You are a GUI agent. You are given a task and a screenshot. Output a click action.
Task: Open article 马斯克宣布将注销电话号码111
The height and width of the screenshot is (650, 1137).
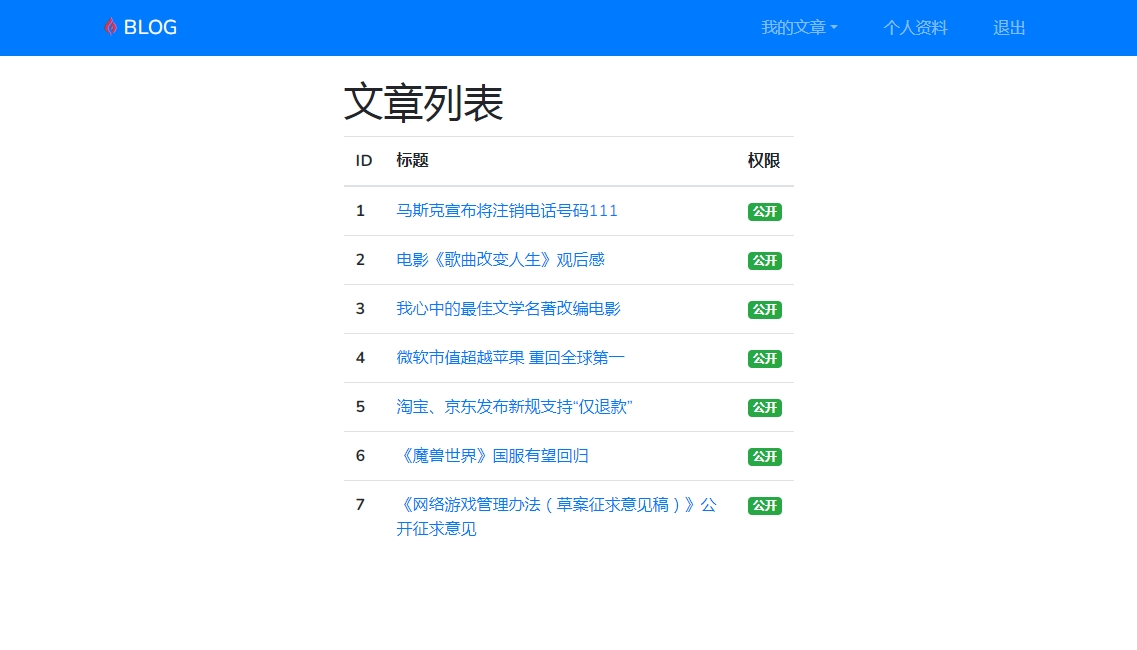tap(507, 211)
